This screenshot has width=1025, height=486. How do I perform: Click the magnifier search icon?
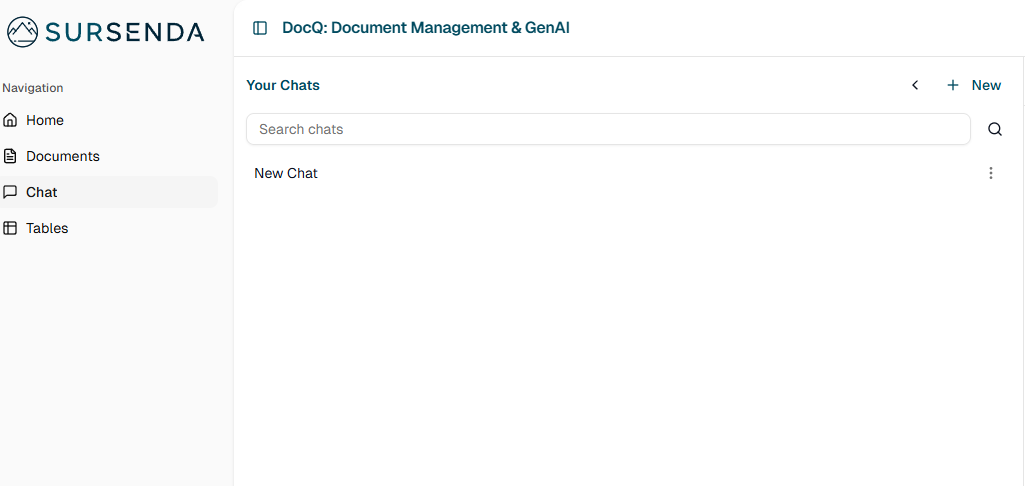pos(995,129)
